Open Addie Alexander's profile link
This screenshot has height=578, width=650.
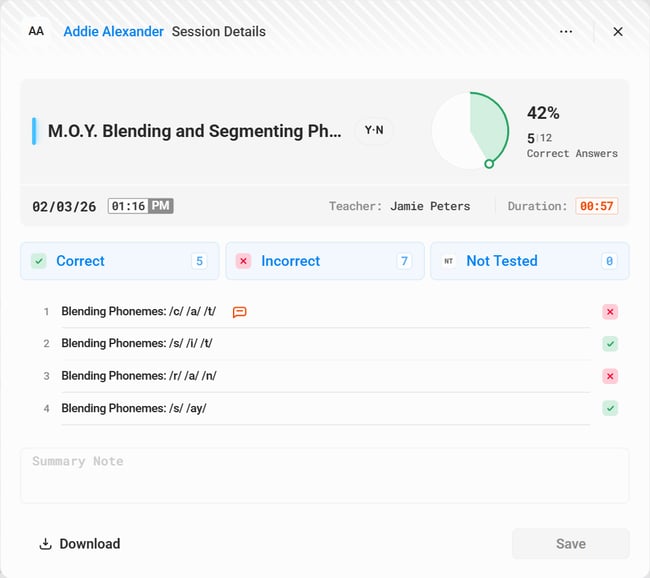point(113,32)
